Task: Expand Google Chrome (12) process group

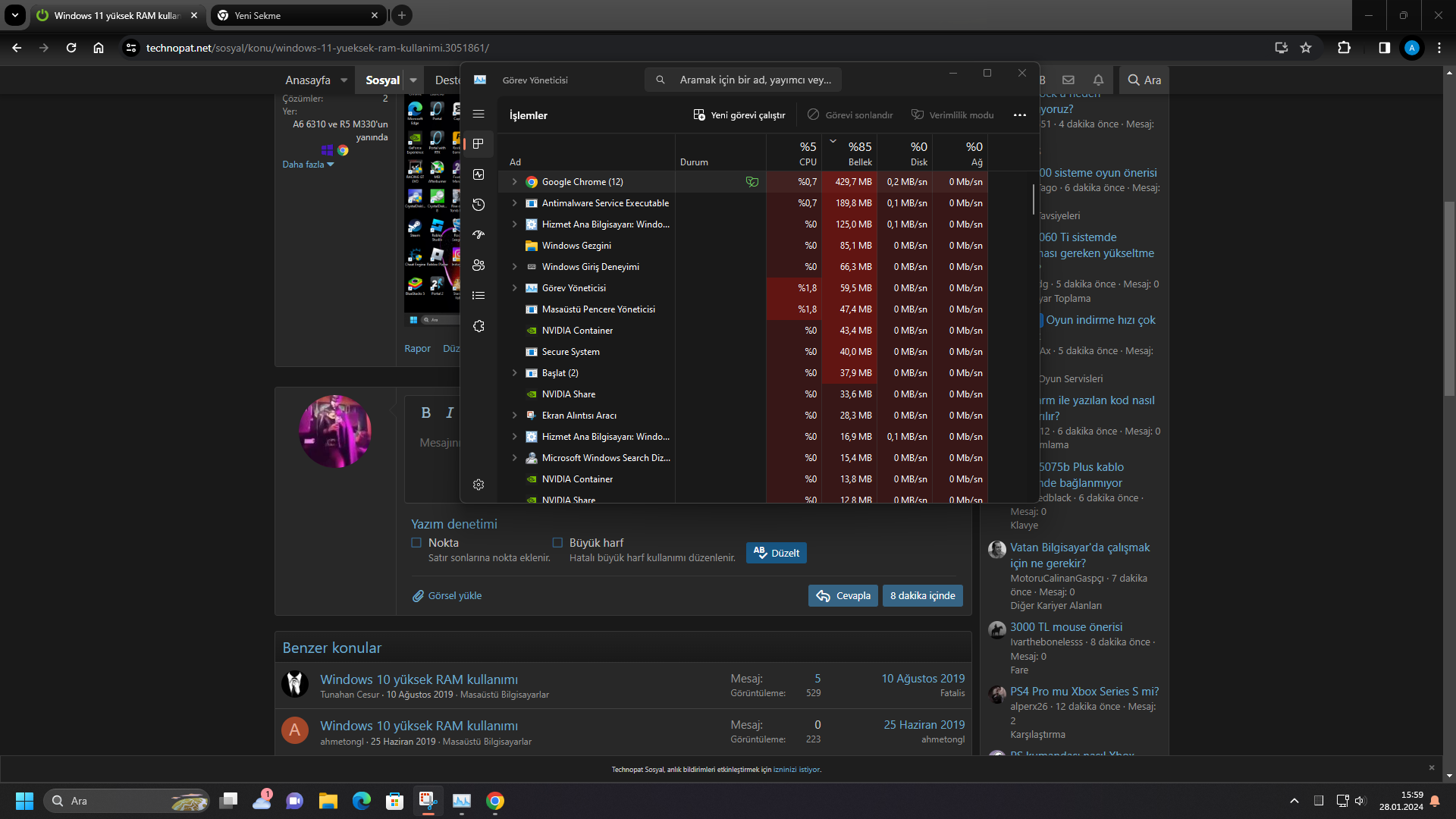Action: [x=514, y=182]
